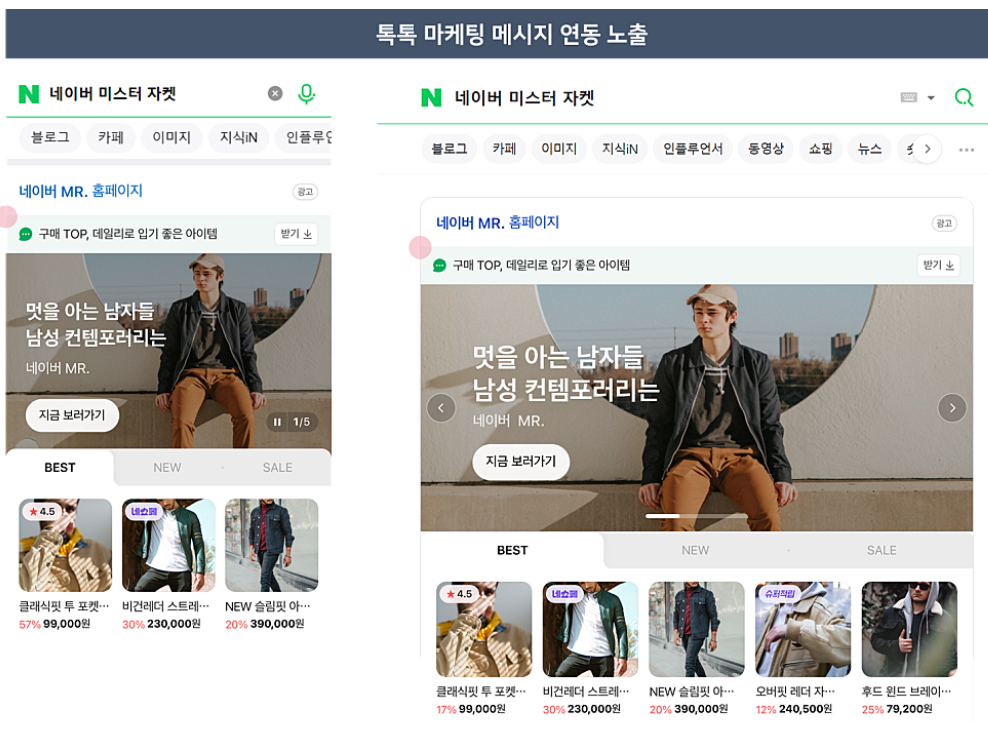The image size is (988, 731).
Task: Select 뉴스 tab in desktop view
Action: 870,149
